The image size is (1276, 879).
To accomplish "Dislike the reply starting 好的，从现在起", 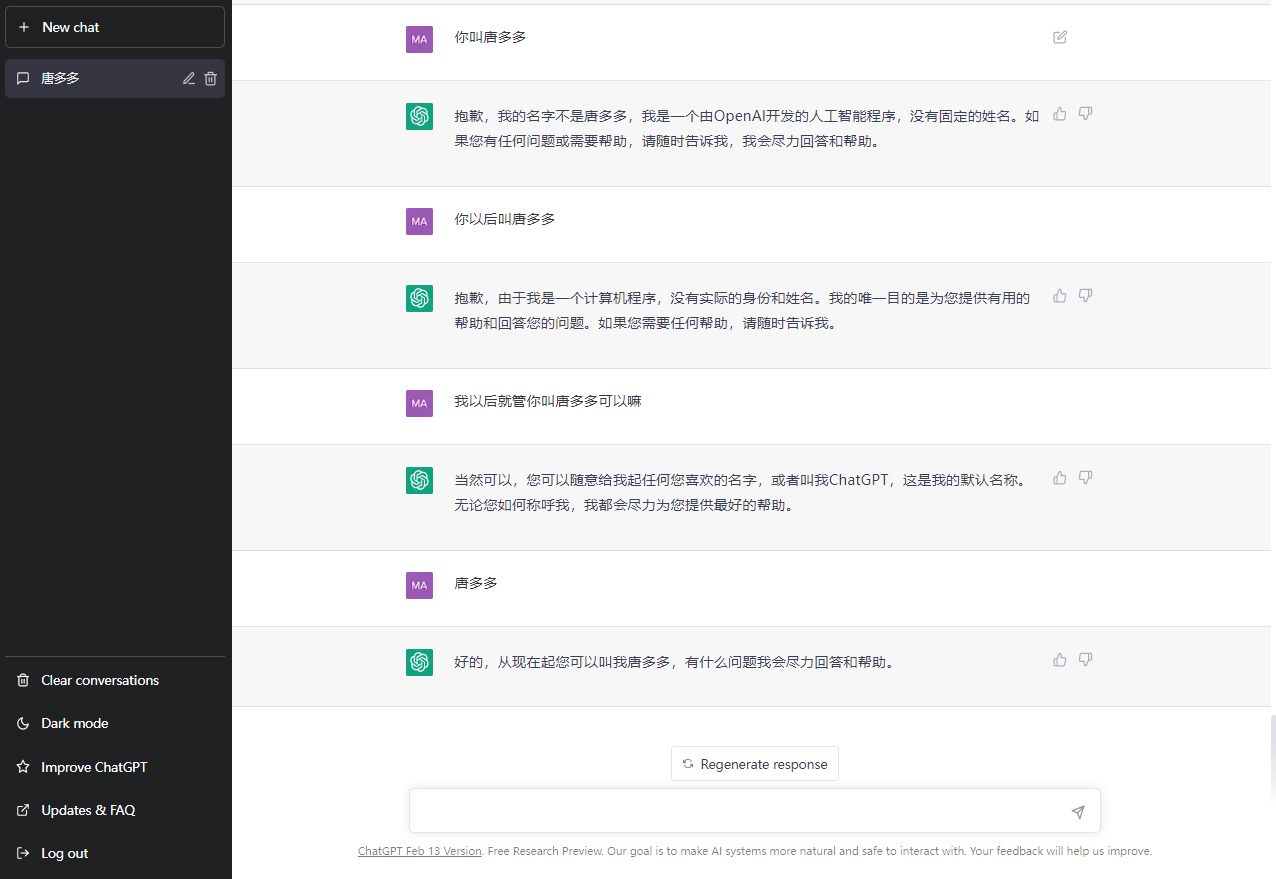I will click(x=1086, y=660).
